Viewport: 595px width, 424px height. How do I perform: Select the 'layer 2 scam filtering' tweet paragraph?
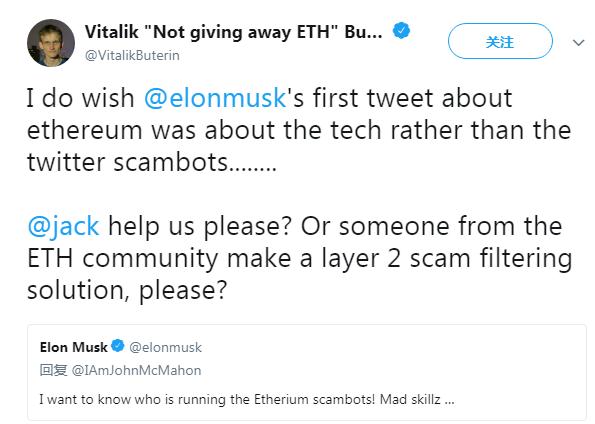pos(300,258)
